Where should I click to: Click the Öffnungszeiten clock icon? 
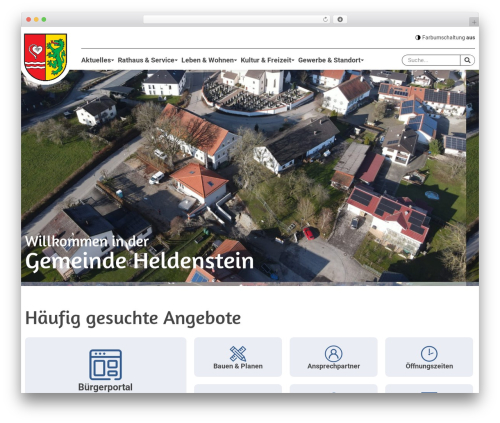(x=429, y=353)
